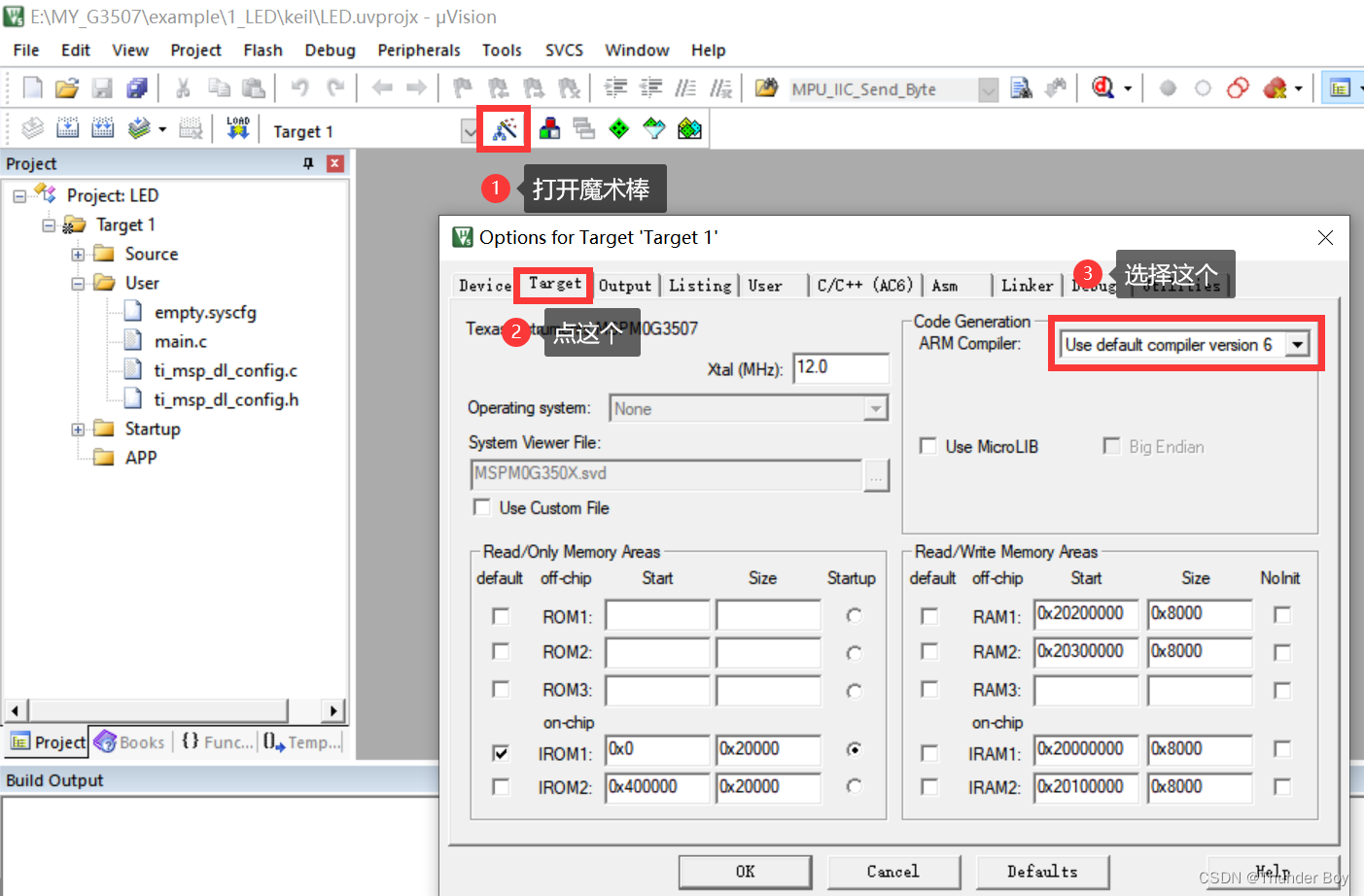Click the Redo arrow icon
Viewport: 1364px width, 896px height.
[335, 88]
